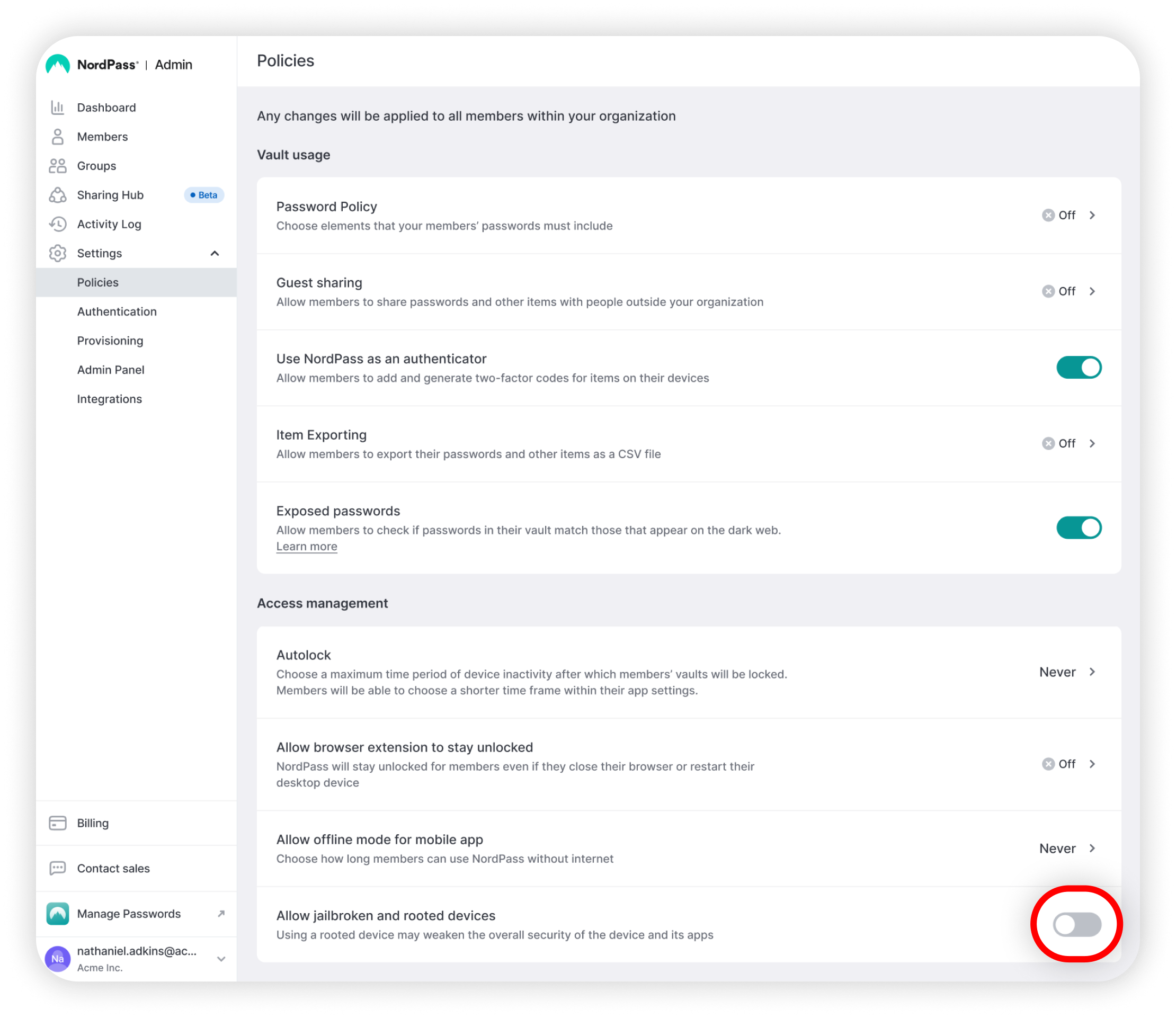Click the Vault usage heading
1176x1018 pixels.
click(x=293, y=155)
